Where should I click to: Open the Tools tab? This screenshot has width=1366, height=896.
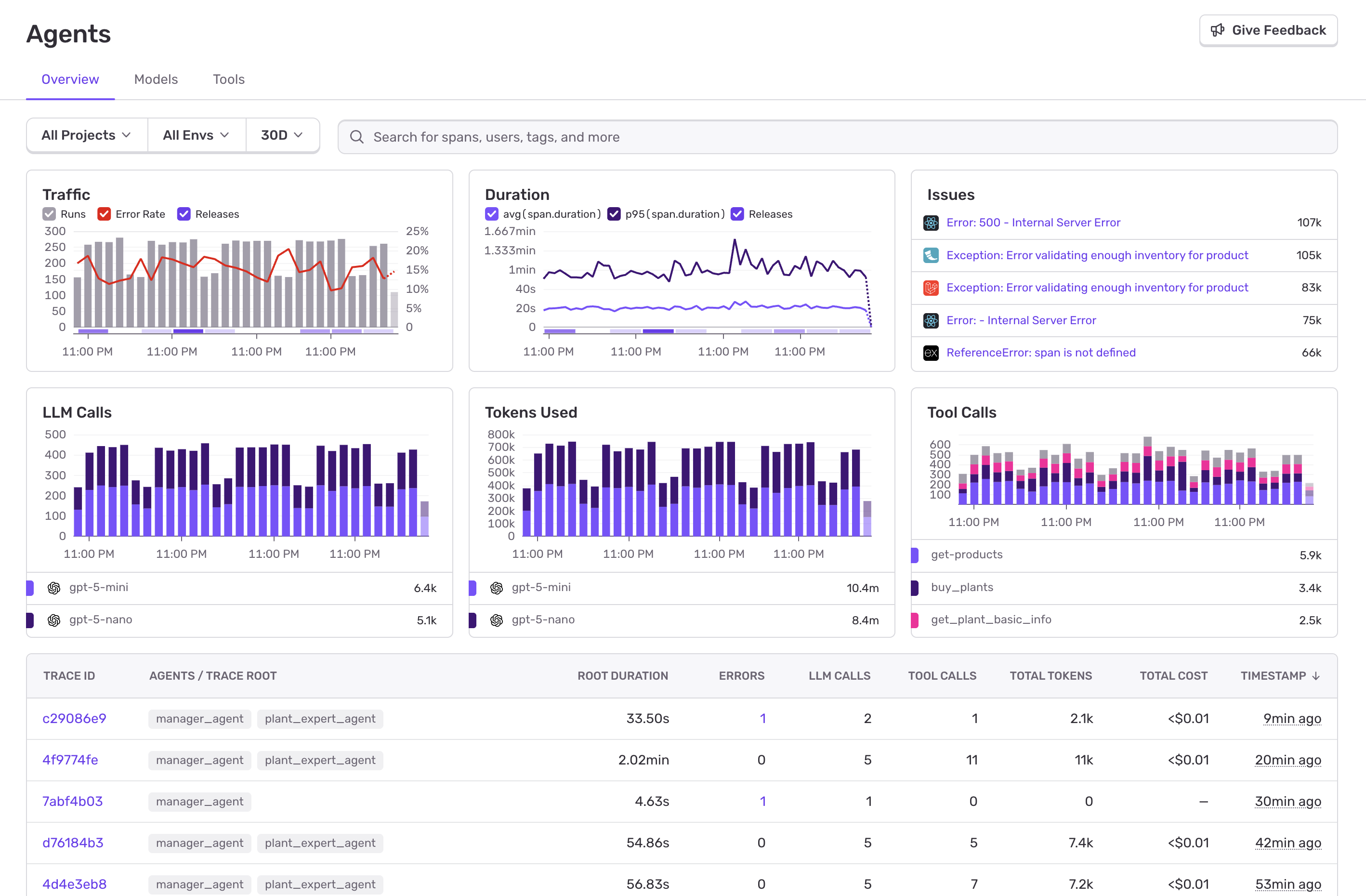click(x=228, y=79)
